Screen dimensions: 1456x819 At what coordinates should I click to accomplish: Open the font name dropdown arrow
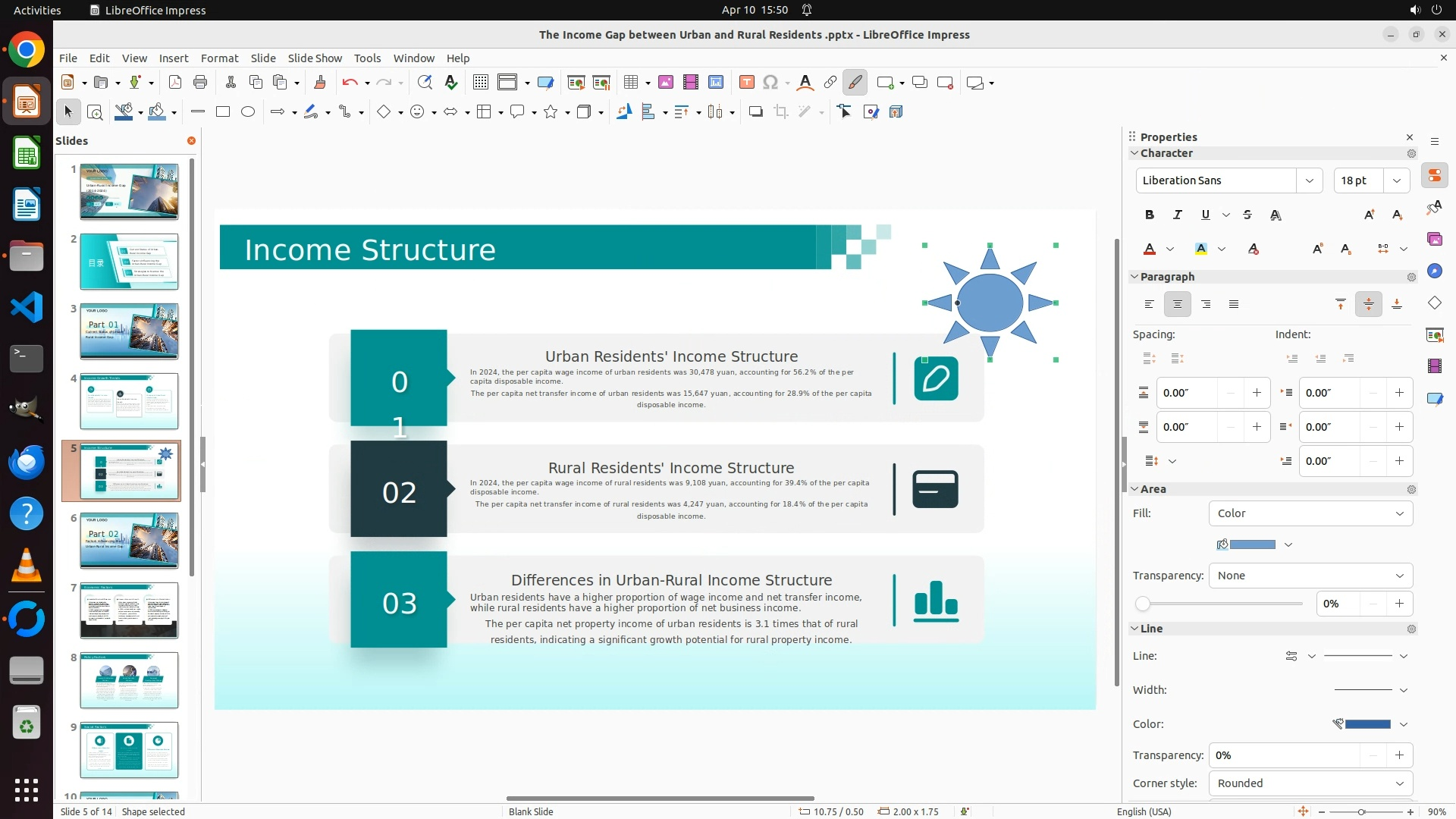click(1310, 180)
